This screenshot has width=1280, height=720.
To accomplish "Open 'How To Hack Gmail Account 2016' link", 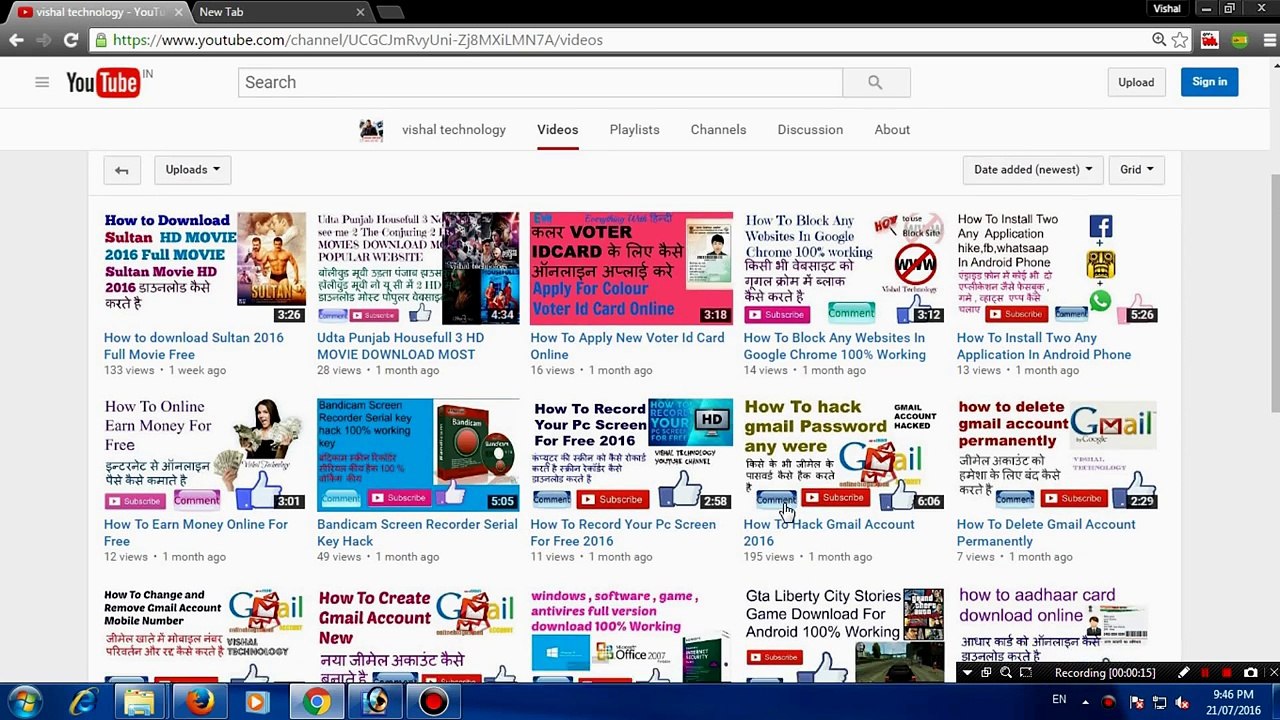I will tap(829, 533).
